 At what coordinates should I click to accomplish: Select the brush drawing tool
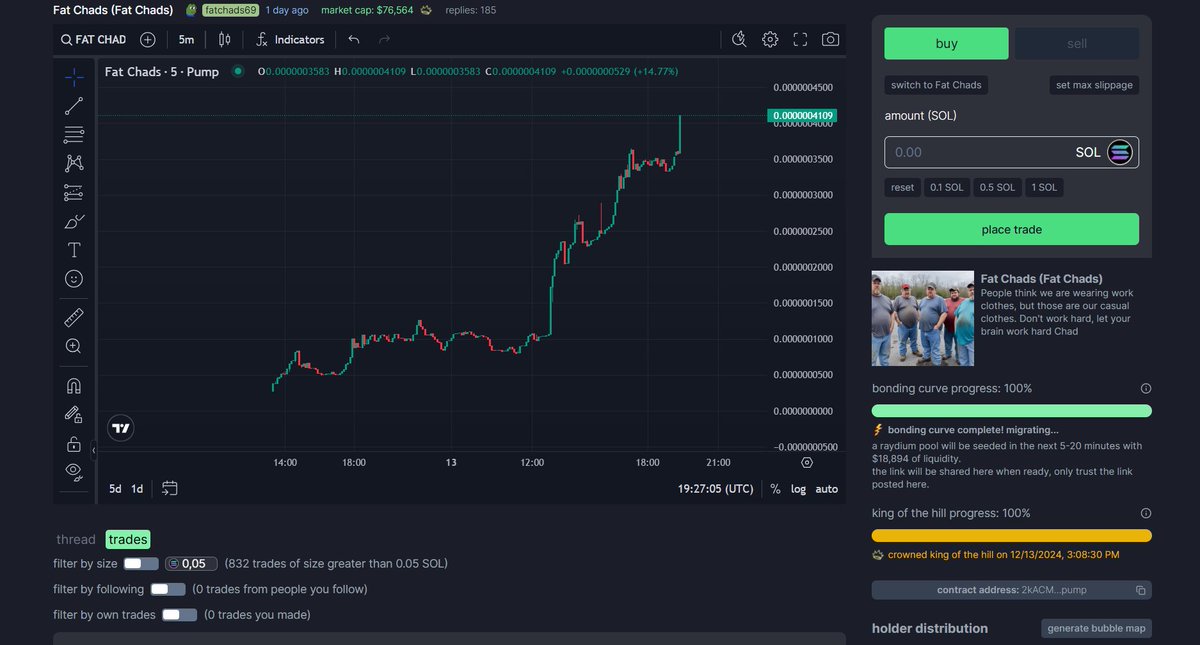74,221
